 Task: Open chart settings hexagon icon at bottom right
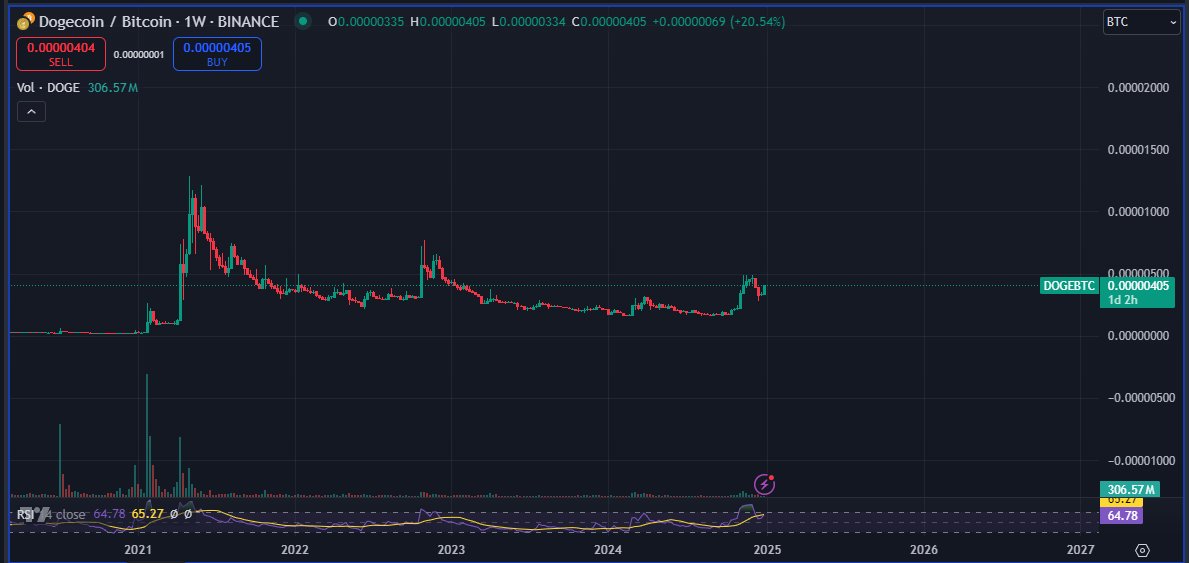point(1143,550)
